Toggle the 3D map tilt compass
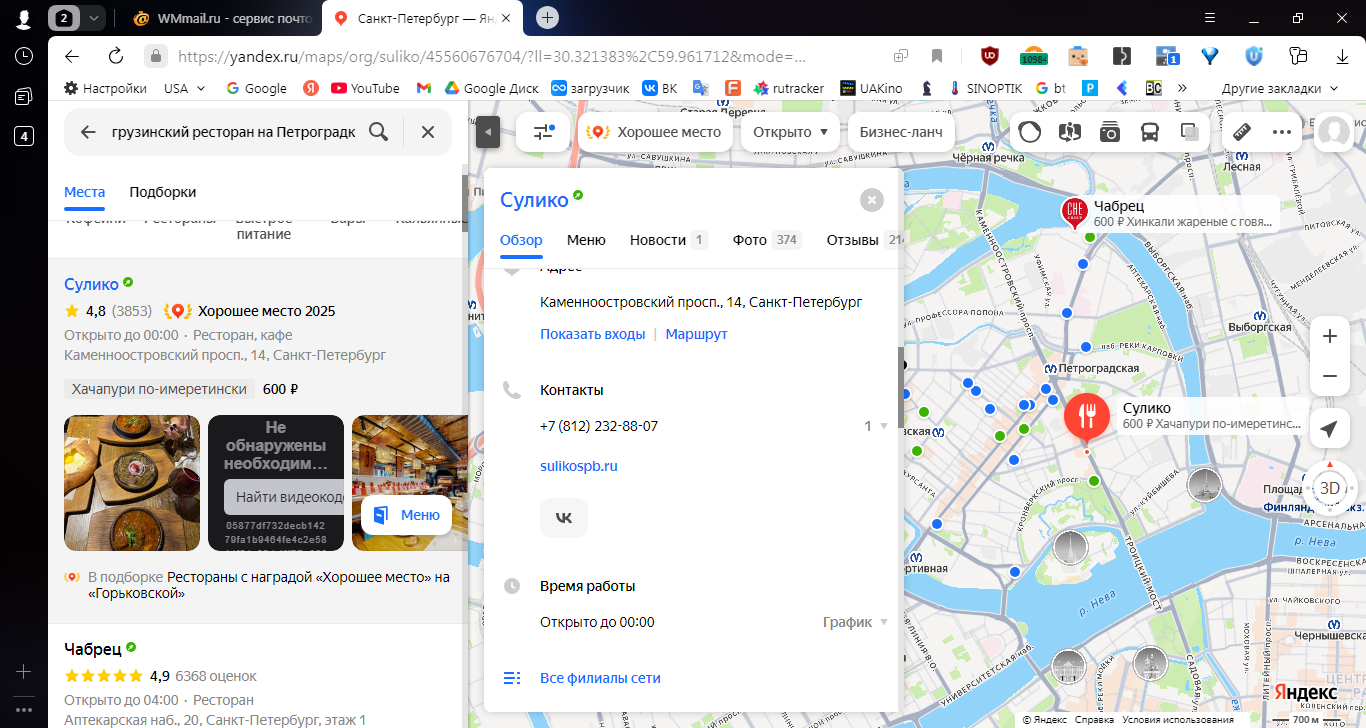 (1329, 487)
